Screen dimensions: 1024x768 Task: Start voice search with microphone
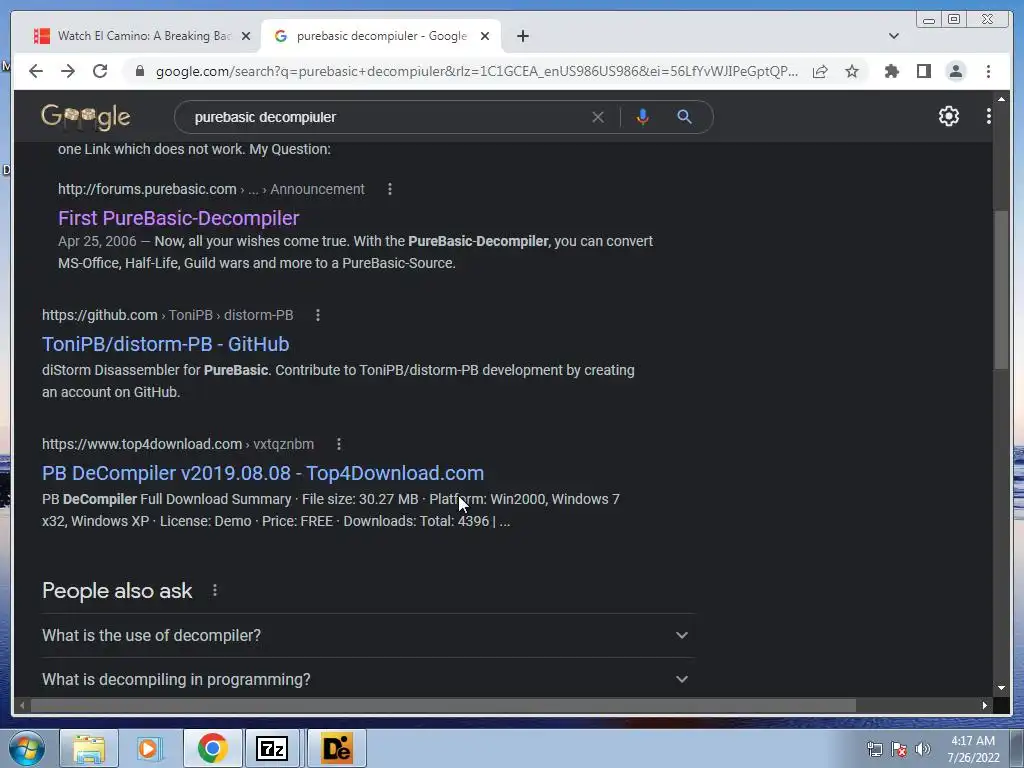tap(643, 117)
